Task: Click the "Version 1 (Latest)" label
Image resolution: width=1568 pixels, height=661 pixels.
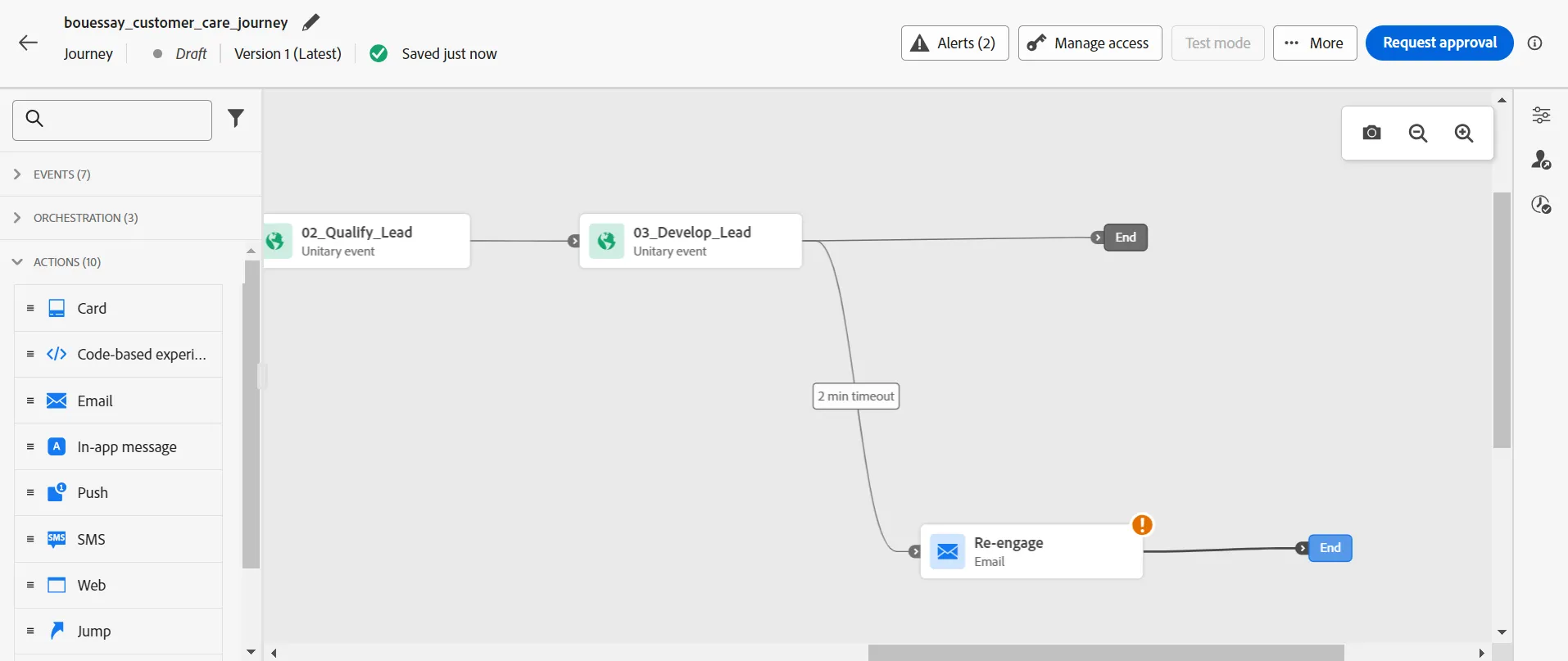Action: click(288, 54)
